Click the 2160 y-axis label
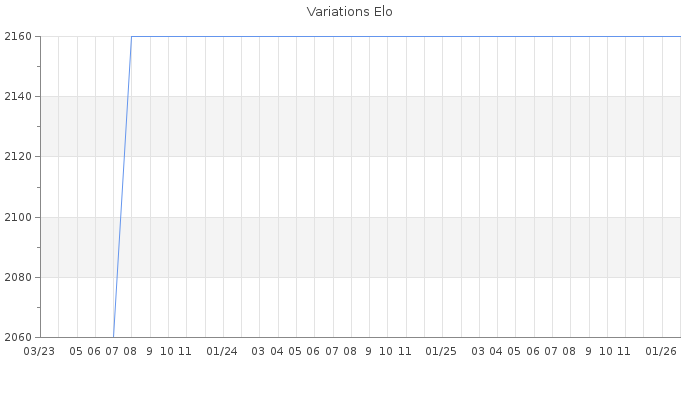The image size is (700, 400). (x=19, y=36)
